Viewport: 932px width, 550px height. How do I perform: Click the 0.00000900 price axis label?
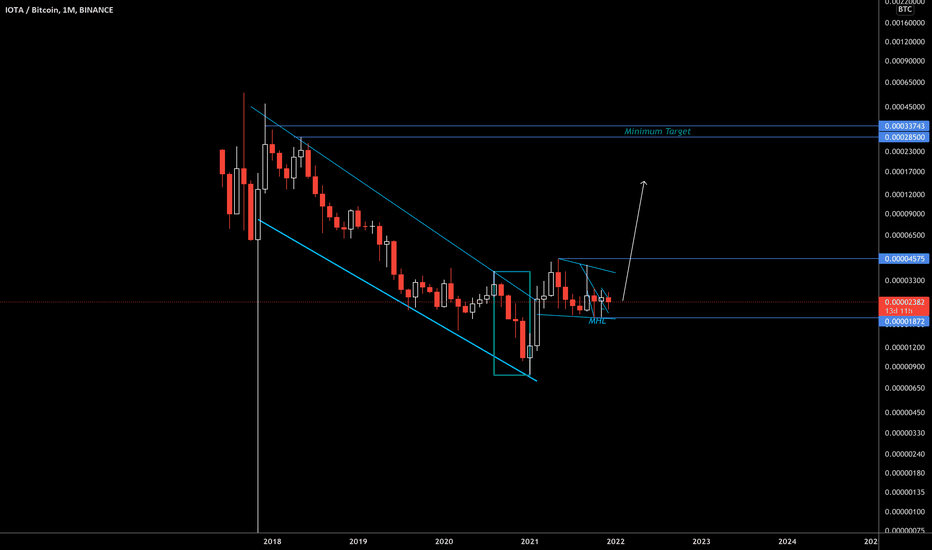click(905, 367)
